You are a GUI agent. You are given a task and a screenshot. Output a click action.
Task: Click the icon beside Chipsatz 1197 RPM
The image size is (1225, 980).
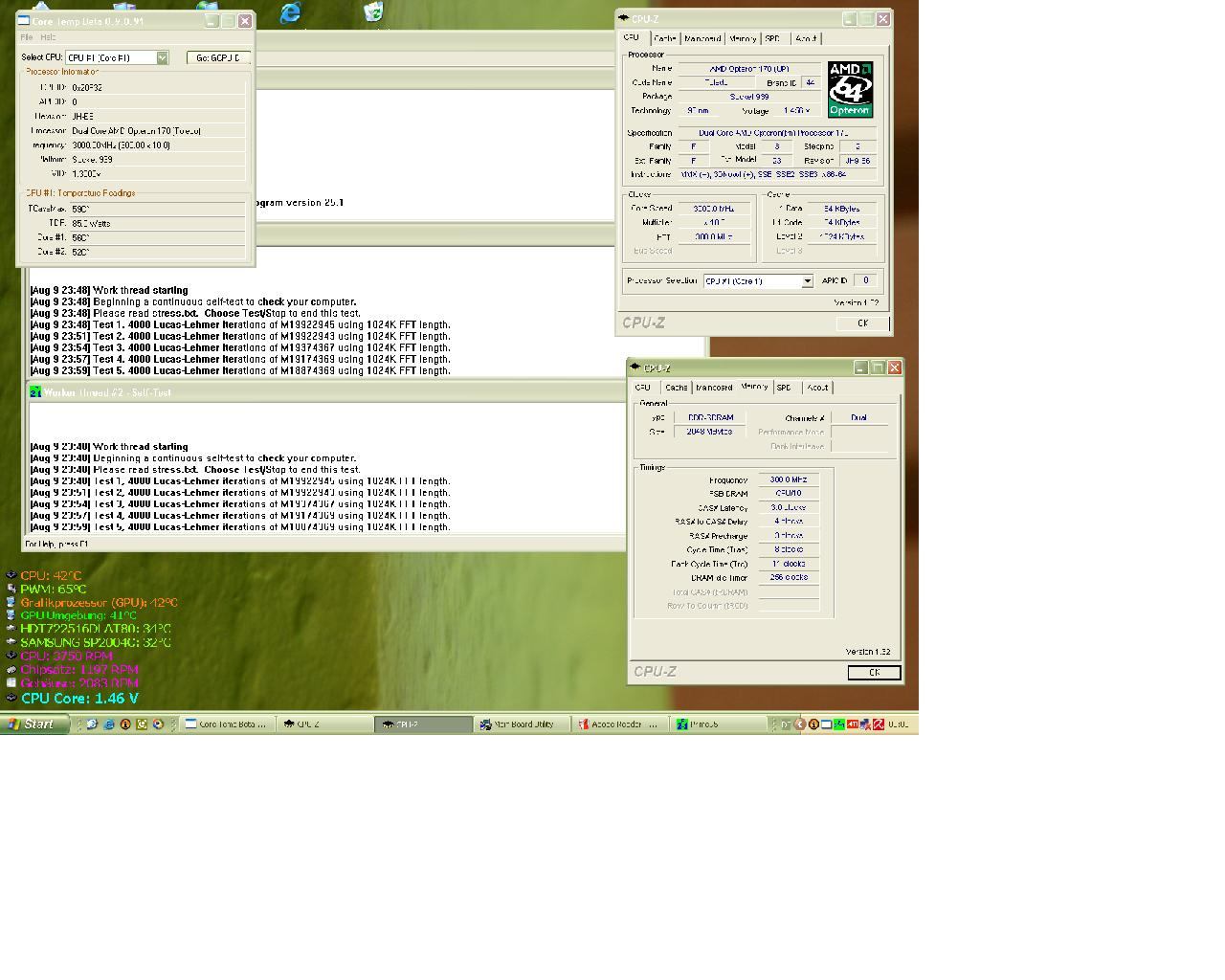(x=11, y=669)
